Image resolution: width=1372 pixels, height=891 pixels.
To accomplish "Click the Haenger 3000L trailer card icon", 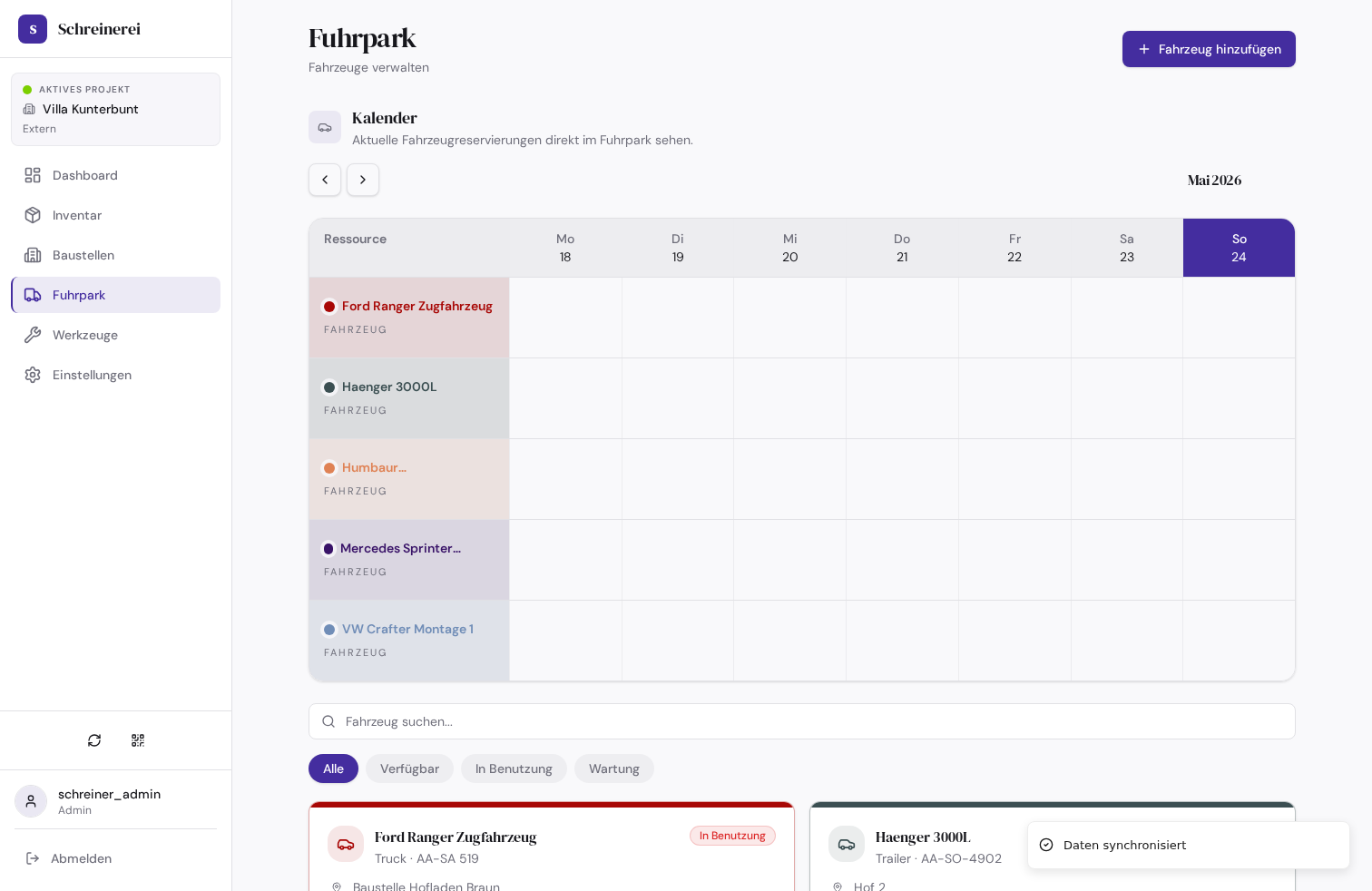I will [x=847, y=844].
